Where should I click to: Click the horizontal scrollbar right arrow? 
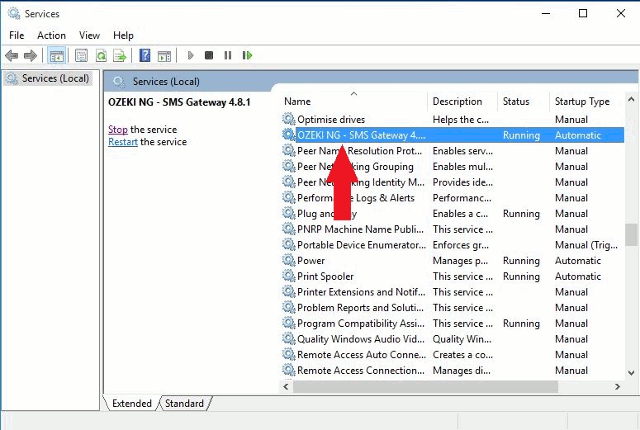click(x=618, y=386)
